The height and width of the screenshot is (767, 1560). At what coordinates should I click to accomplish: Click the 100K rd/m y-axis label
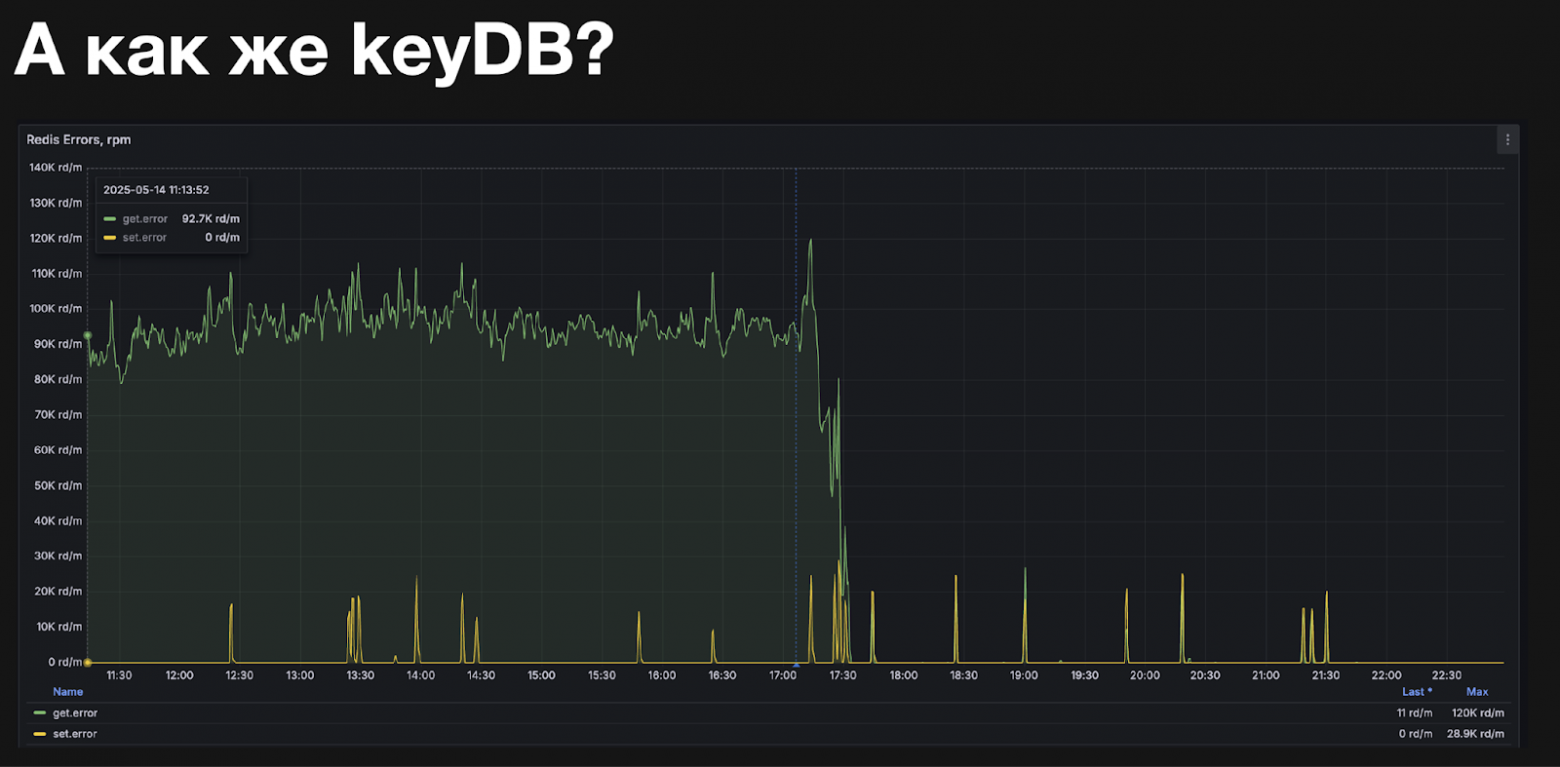(56, 308)
